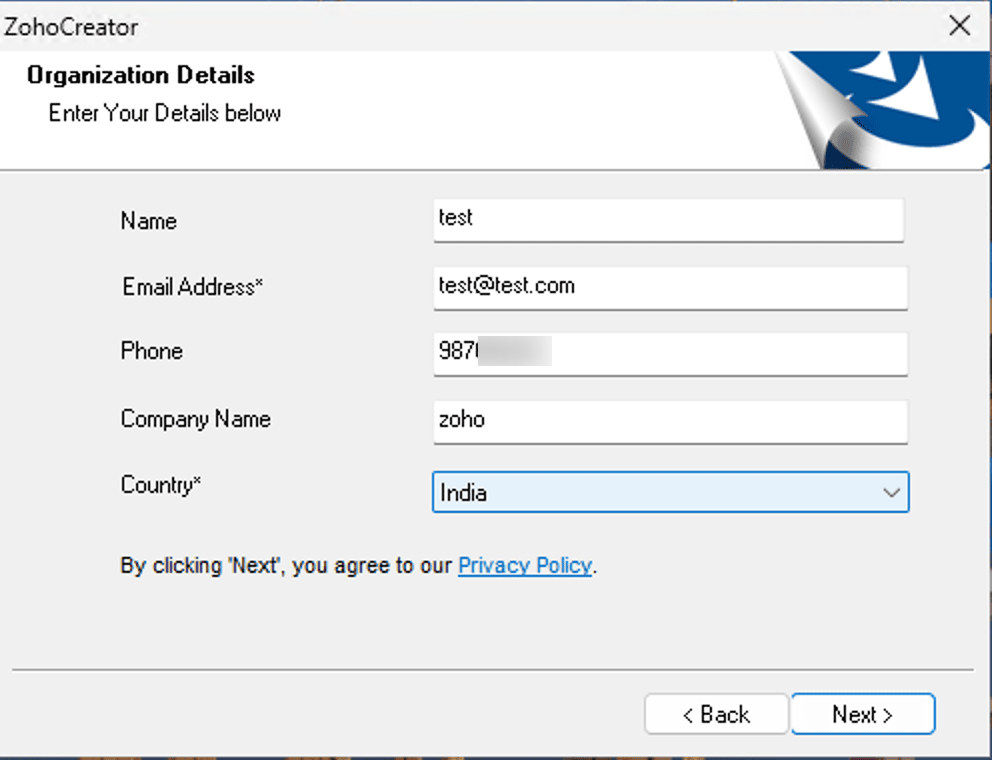Go back with the Back button
Screen dimensions: 992x760
[x=716, y=714]
